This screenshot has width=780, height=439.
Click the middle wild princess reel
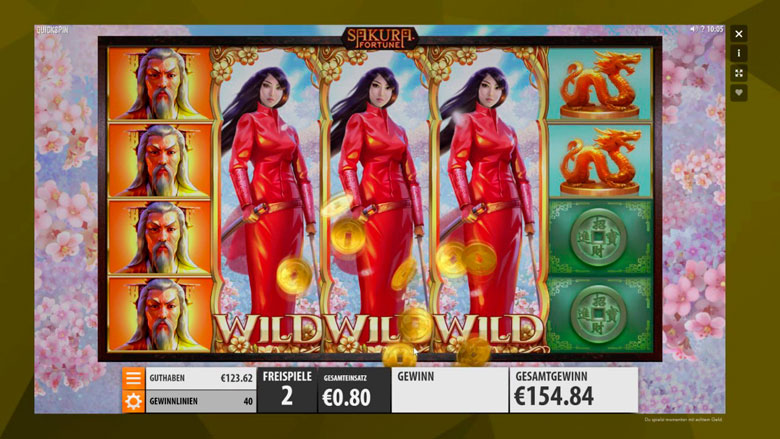point(377,200)
